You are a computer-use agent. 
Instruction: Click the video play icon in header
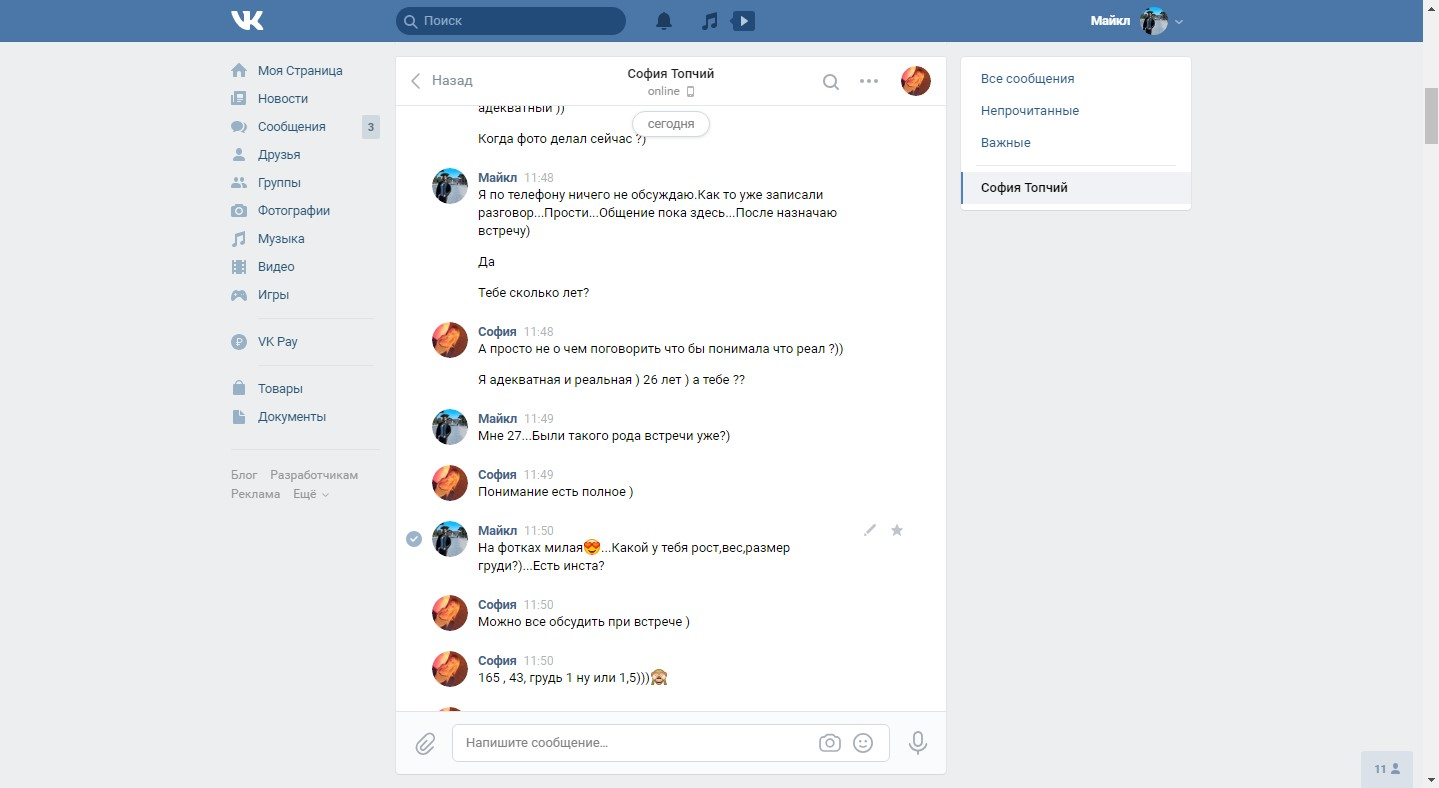pos(743,21)
